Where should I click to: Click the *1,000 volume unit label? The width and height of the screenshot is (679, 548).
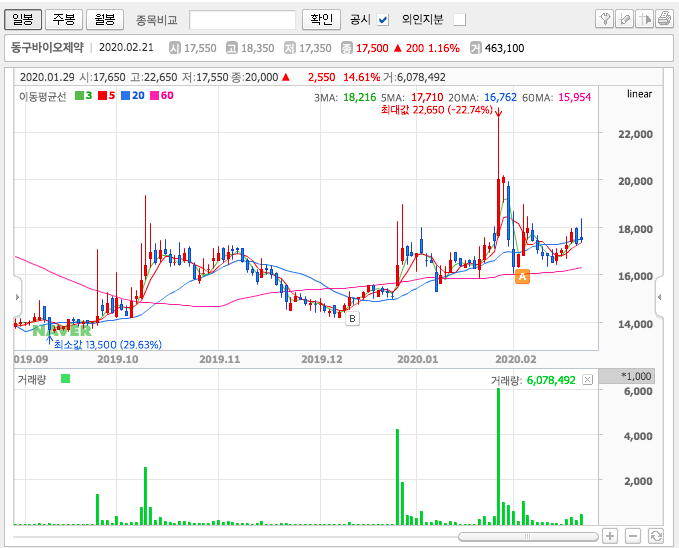click(x=637, y=376)
